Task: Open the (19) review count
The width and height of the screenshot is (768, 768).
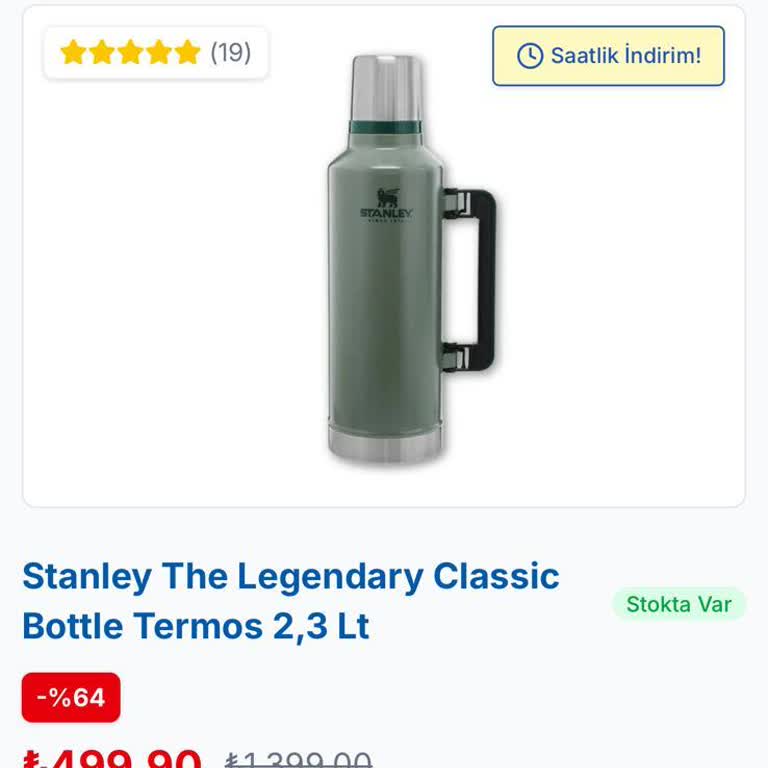Action: tap(231, 52)
